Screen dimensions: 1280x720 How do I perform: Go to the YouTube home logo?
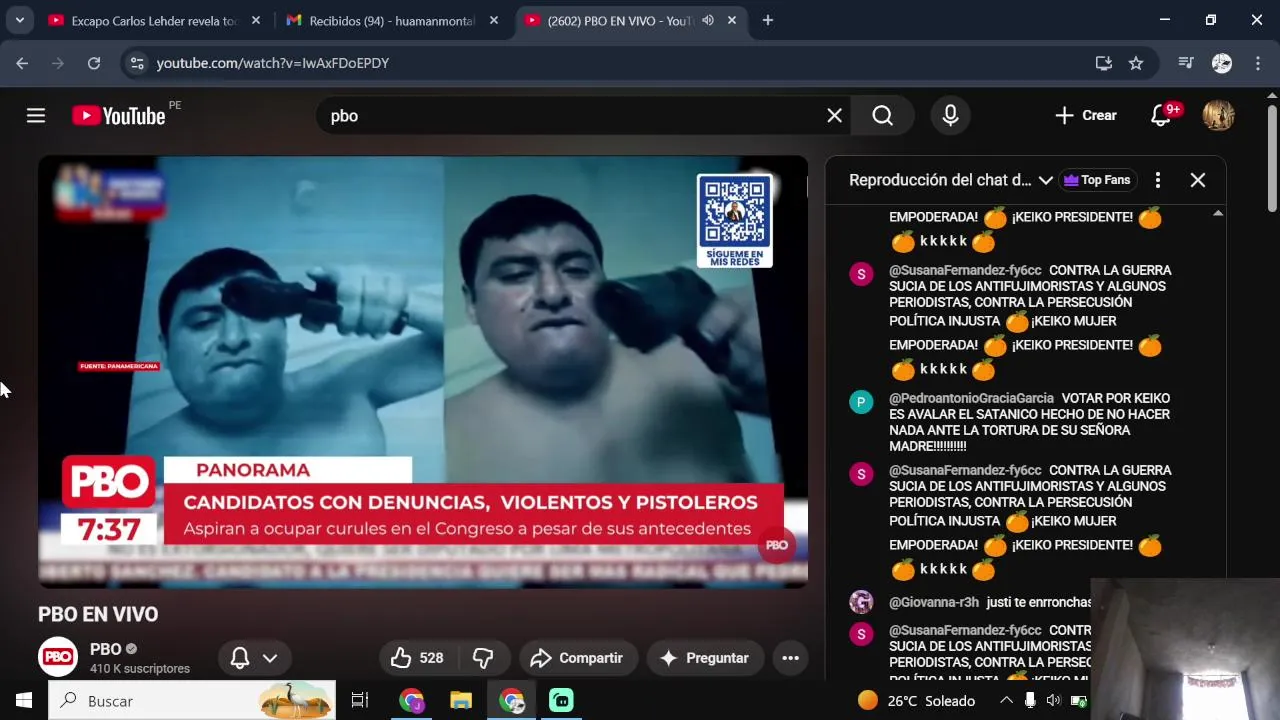pos(118,116)
